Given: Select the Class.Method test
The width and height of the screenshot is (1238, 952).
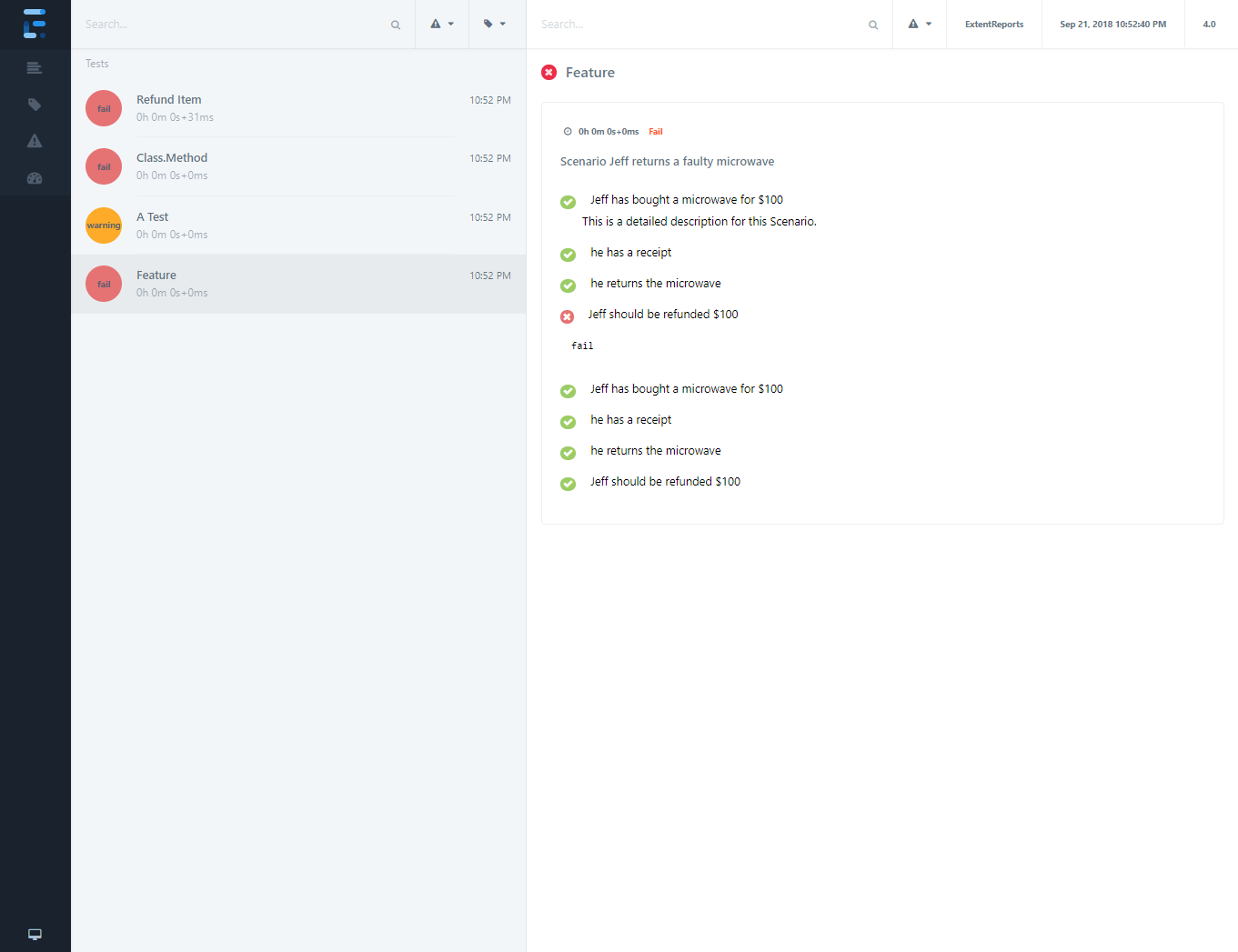Looking at the screenshot, I should click(172, 158).
